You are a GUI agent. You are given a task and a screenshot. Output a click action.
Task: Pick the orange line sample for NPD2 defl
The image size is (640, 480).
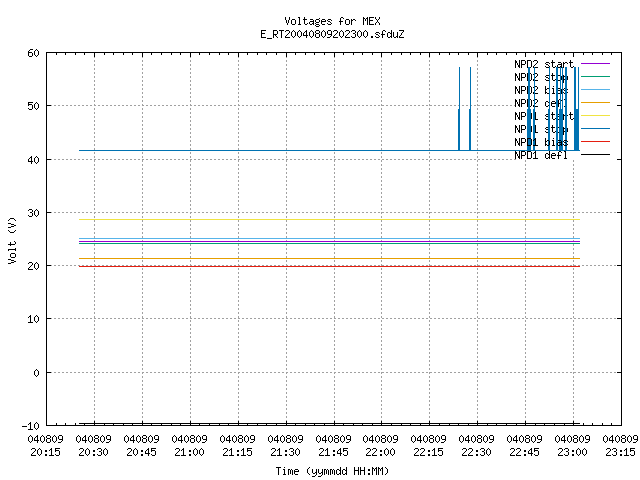click(x=595, y=103)
